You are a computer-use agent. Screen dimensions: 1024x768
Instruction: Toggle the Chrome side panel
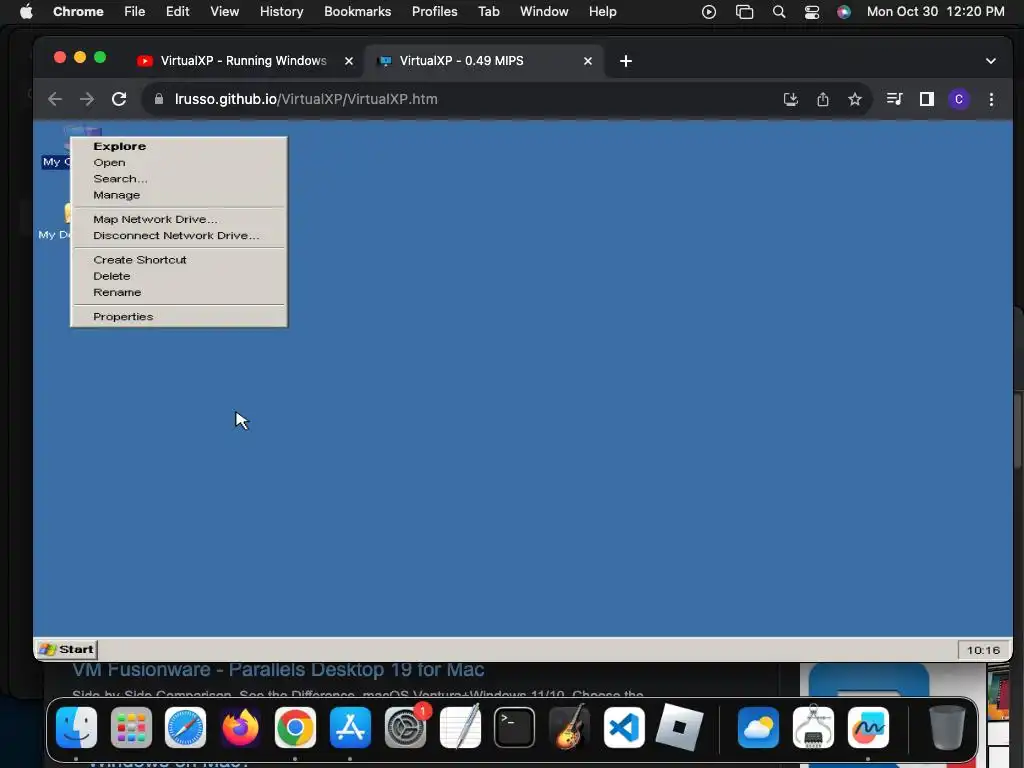coord(927,99)
